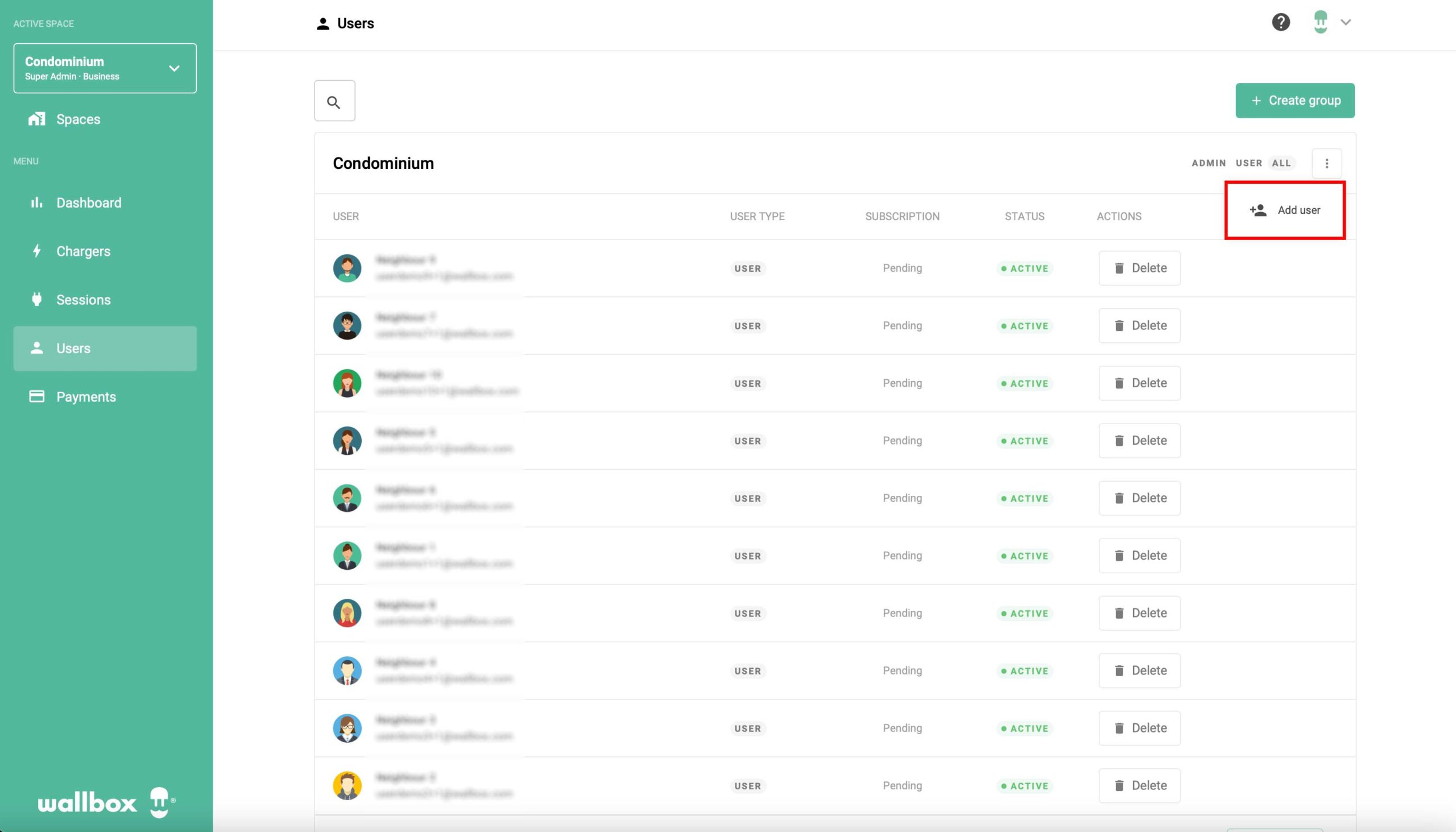This screenshot has width=1456, height=832.
Task: Delete the first user in the list
Action: tap(1139, 268)
